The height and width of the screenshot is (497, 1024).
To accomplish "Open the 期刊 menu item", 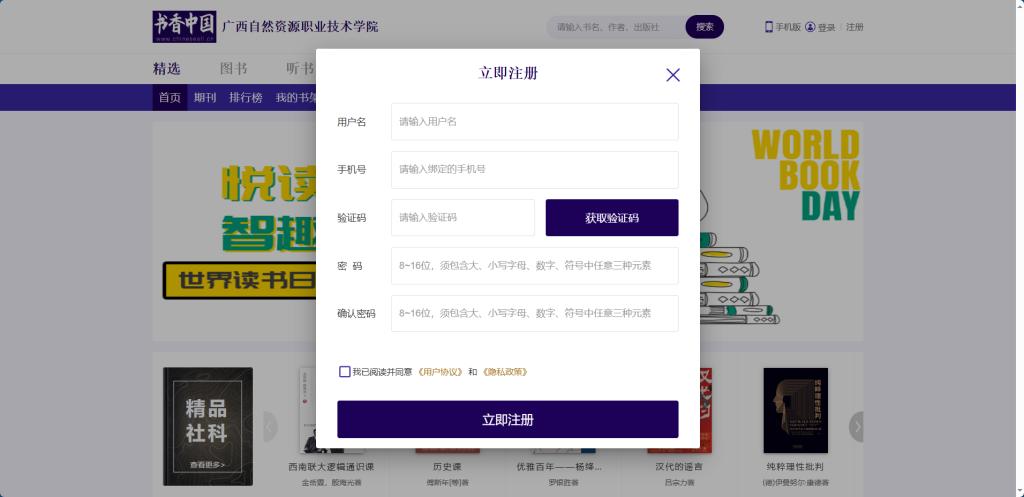I will [205, 98].
